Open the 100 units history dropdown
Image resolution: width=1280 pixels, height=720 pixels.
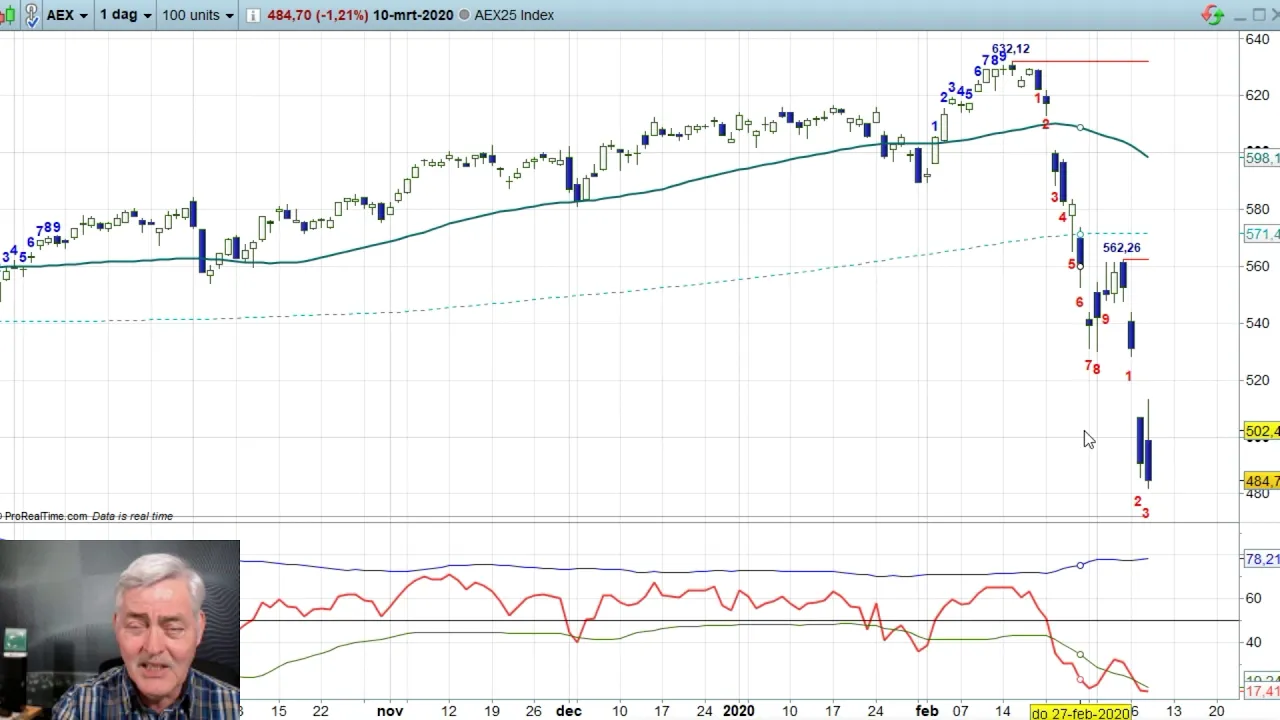click(198, 15)
